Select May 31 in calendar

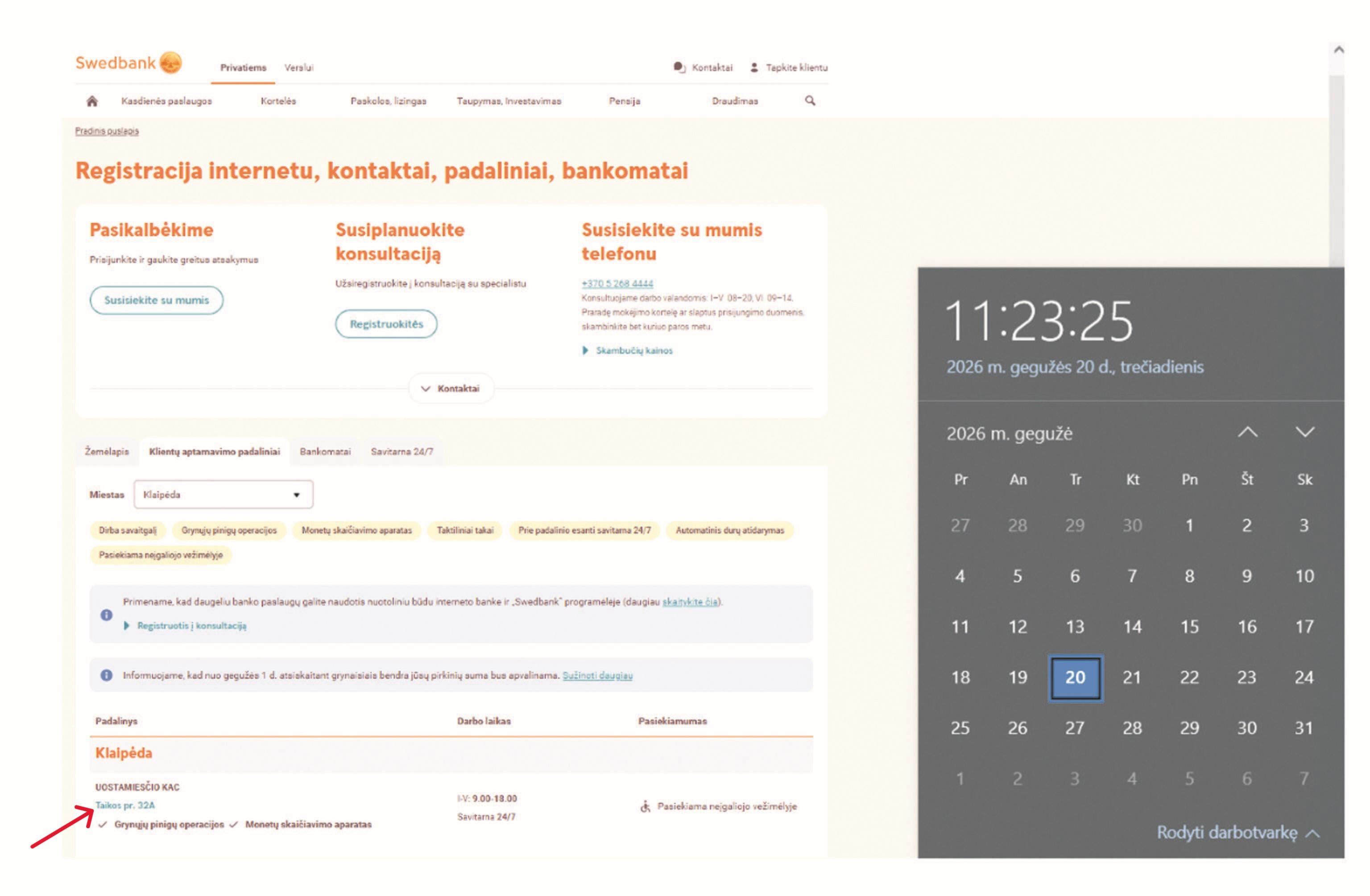1304,728
